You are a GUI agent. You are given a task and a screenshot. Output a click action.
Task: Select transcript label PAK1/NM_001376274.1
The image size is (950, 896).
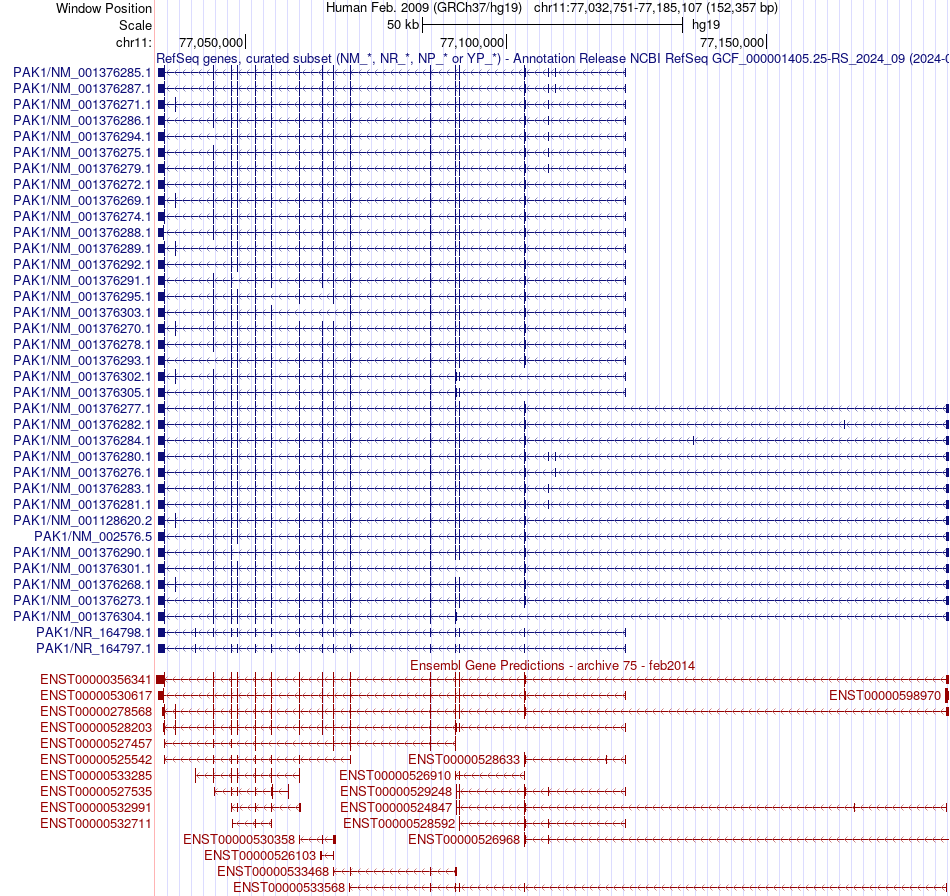point(82,216)
